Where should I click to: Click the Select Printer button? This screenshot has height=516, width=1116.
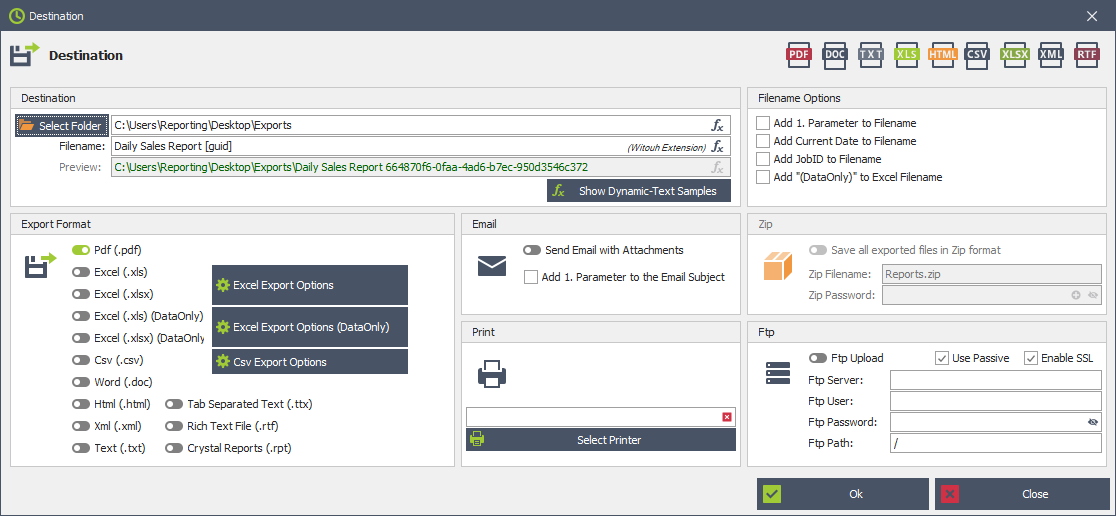[601, 440]
